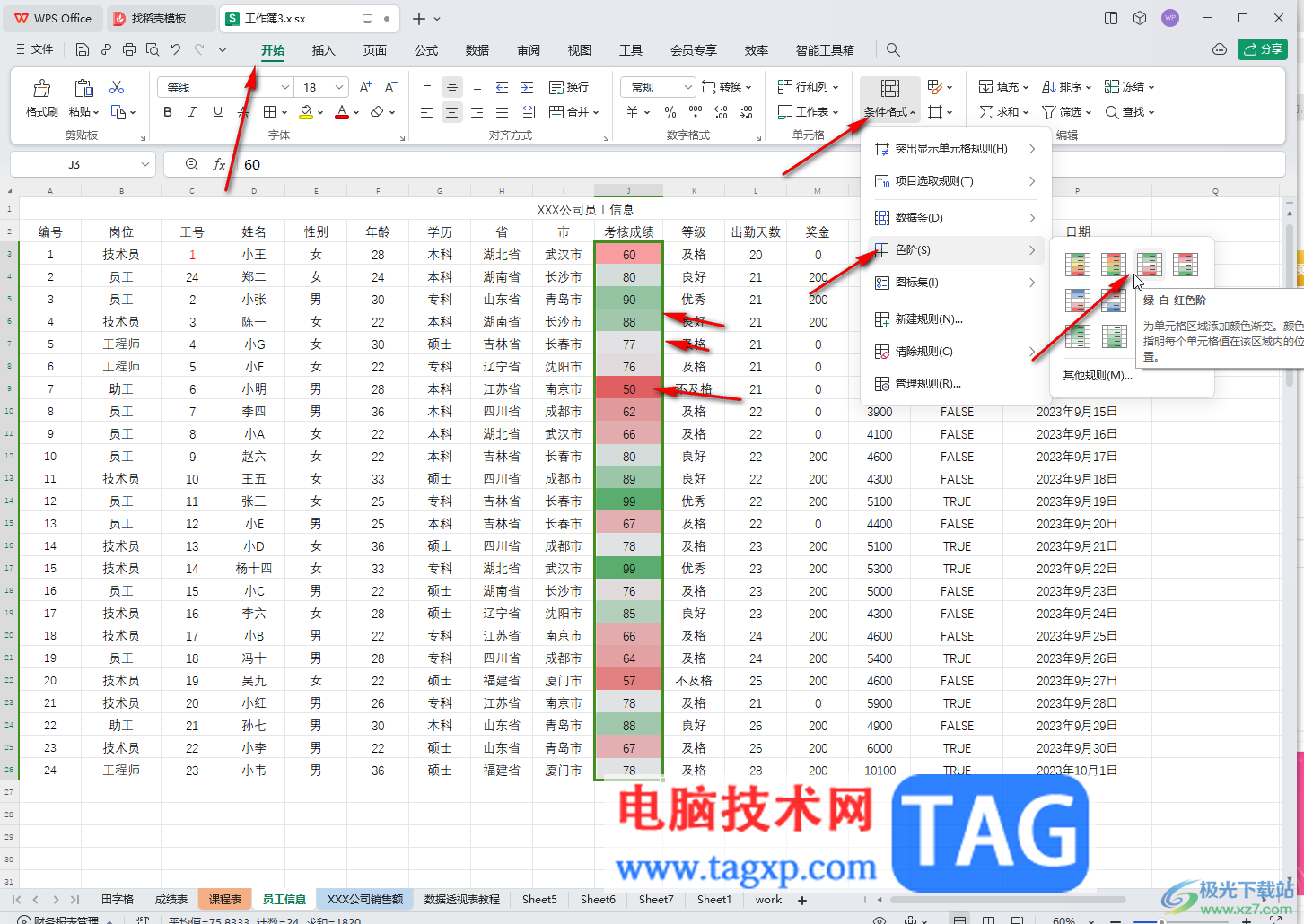Click the cut scissors icon
1304x924 pixels.
[117, 87]
